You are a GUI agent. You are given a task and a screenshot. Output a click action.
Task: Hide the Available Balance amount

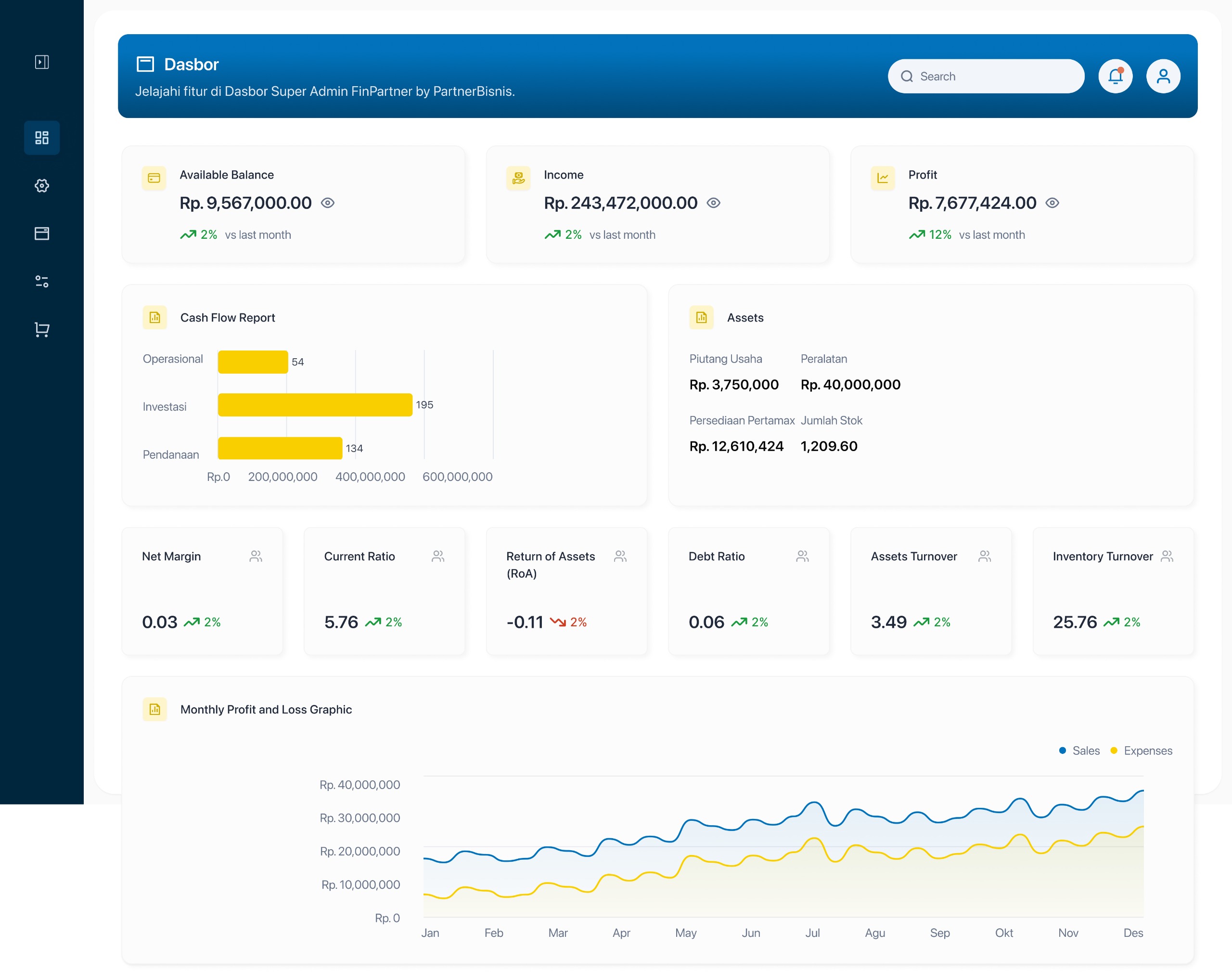(x=328, y=203)
